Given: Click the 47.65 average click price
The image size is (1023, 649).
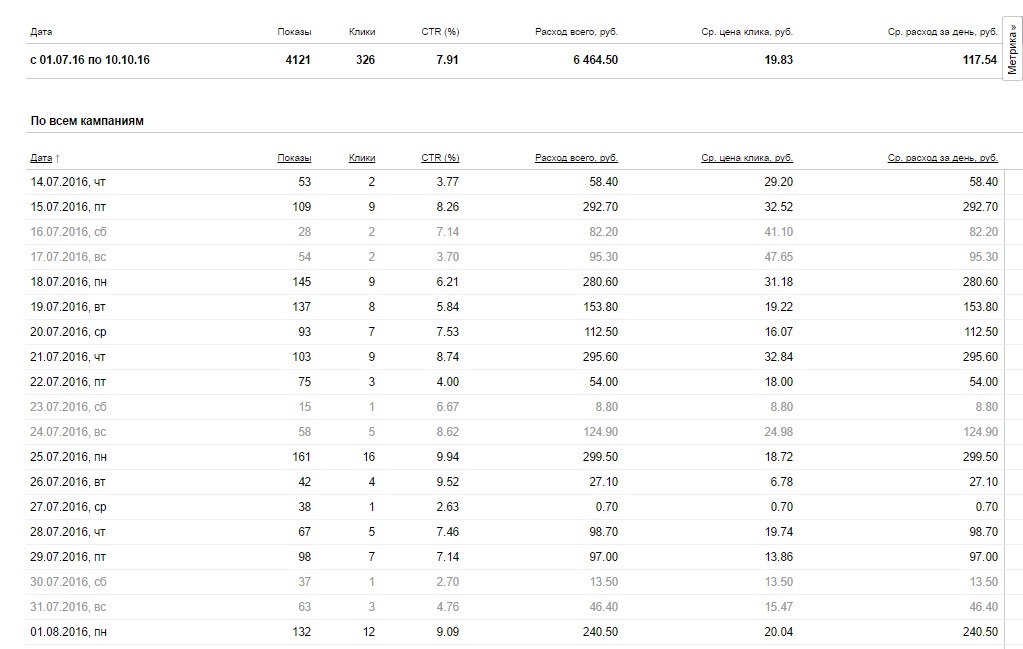Looking at the screenshot, I should [777, 257].
